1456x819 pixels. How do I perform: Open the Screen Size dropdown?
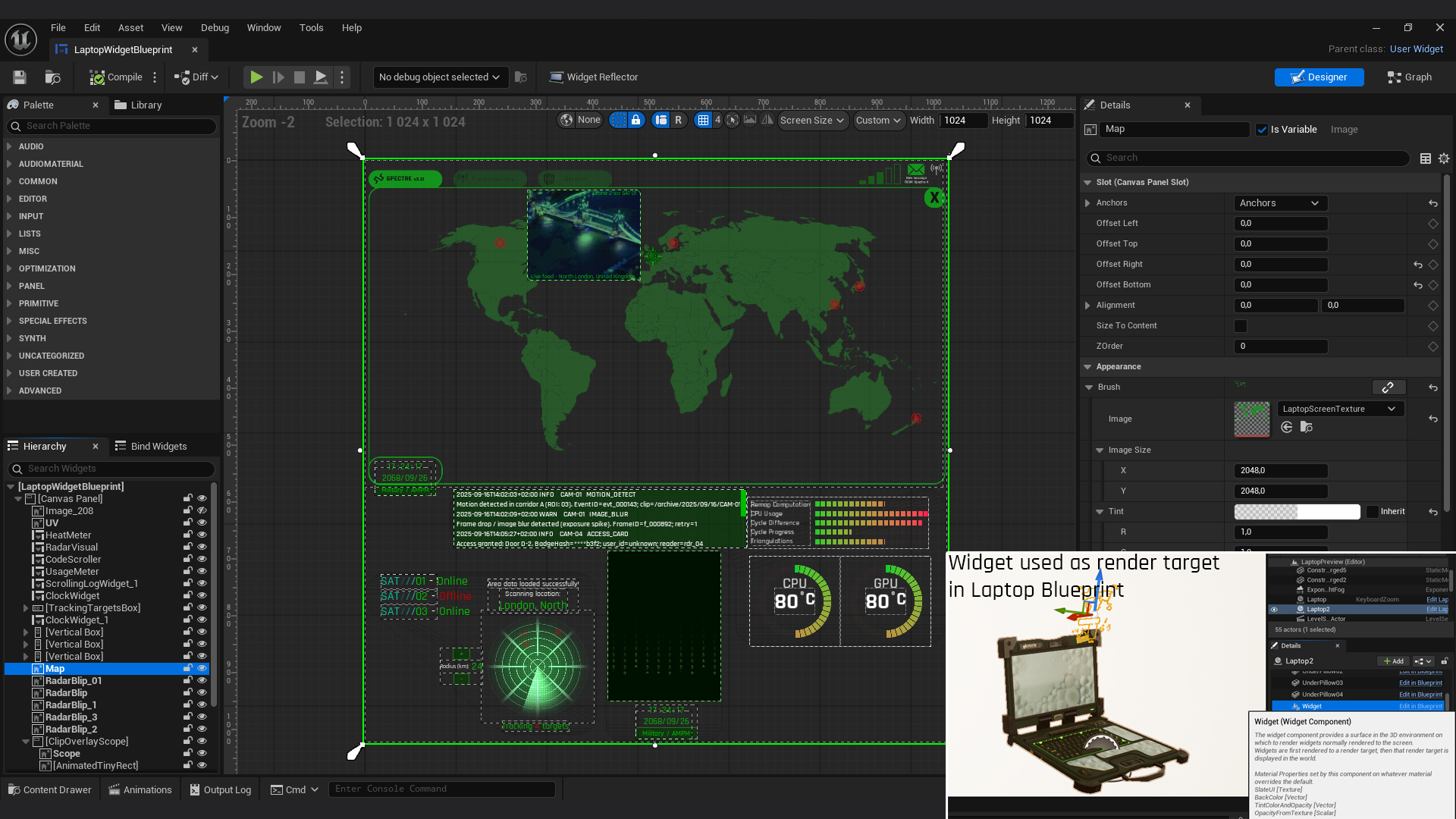[x=811, y=121]
